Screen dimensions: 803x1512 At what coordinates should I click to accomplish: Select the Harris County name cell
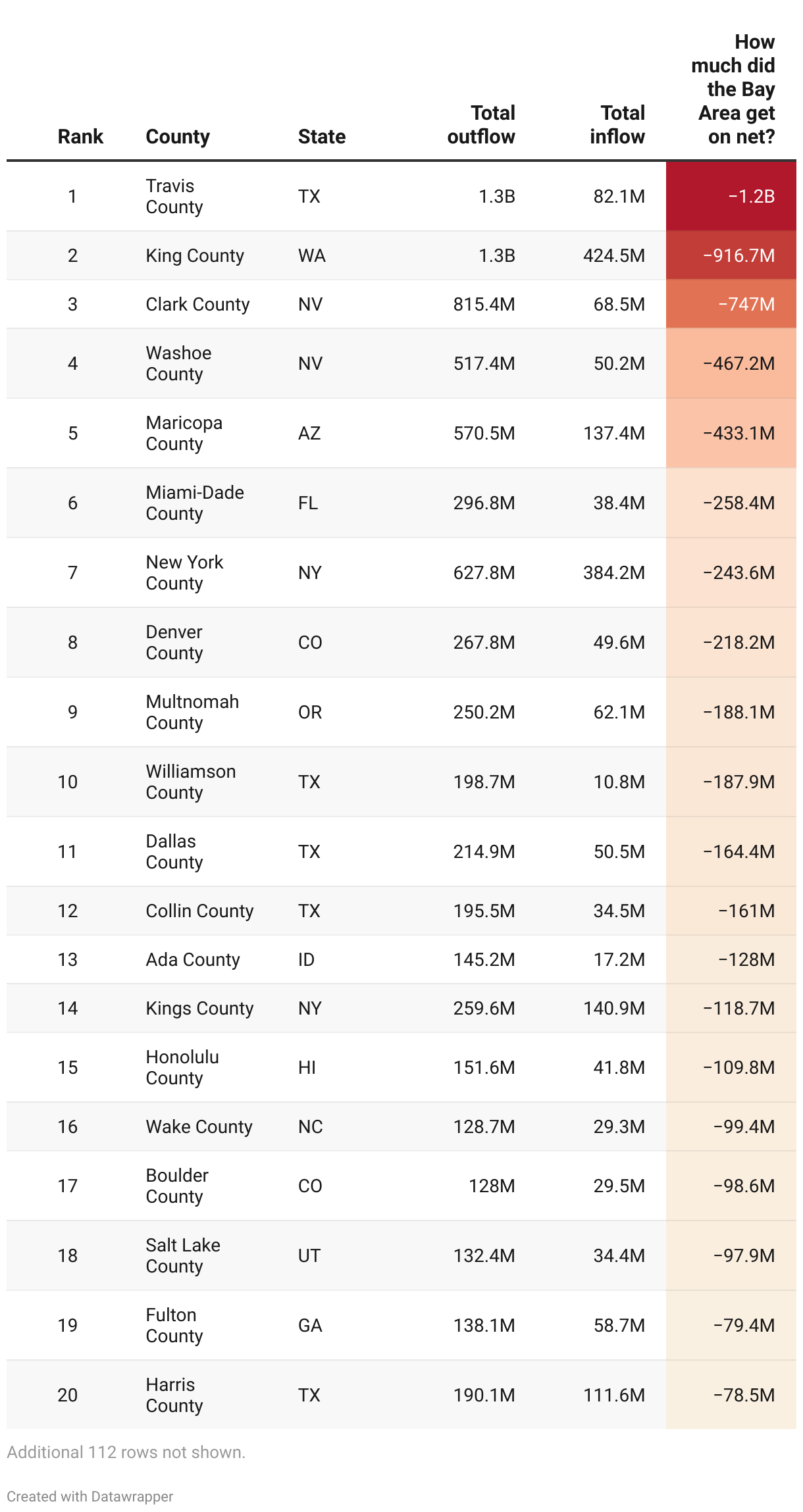[174, 1395]
